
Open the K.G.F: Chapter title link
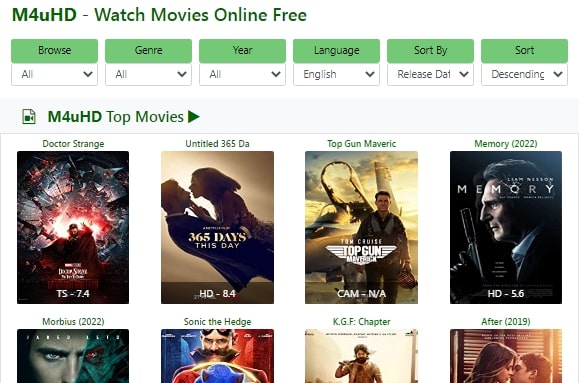point(361,322)
